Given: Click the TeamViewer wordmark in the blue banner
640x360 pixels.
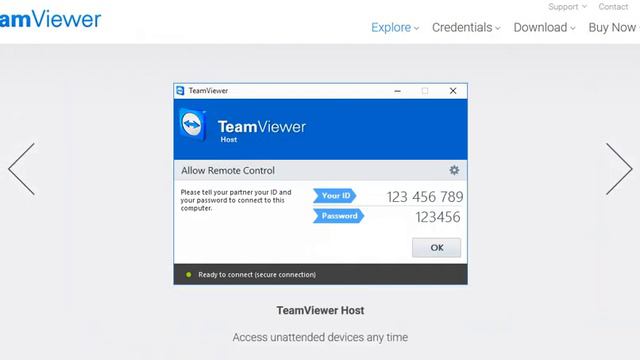Looking at the screenshot, I should click(262, 127).
